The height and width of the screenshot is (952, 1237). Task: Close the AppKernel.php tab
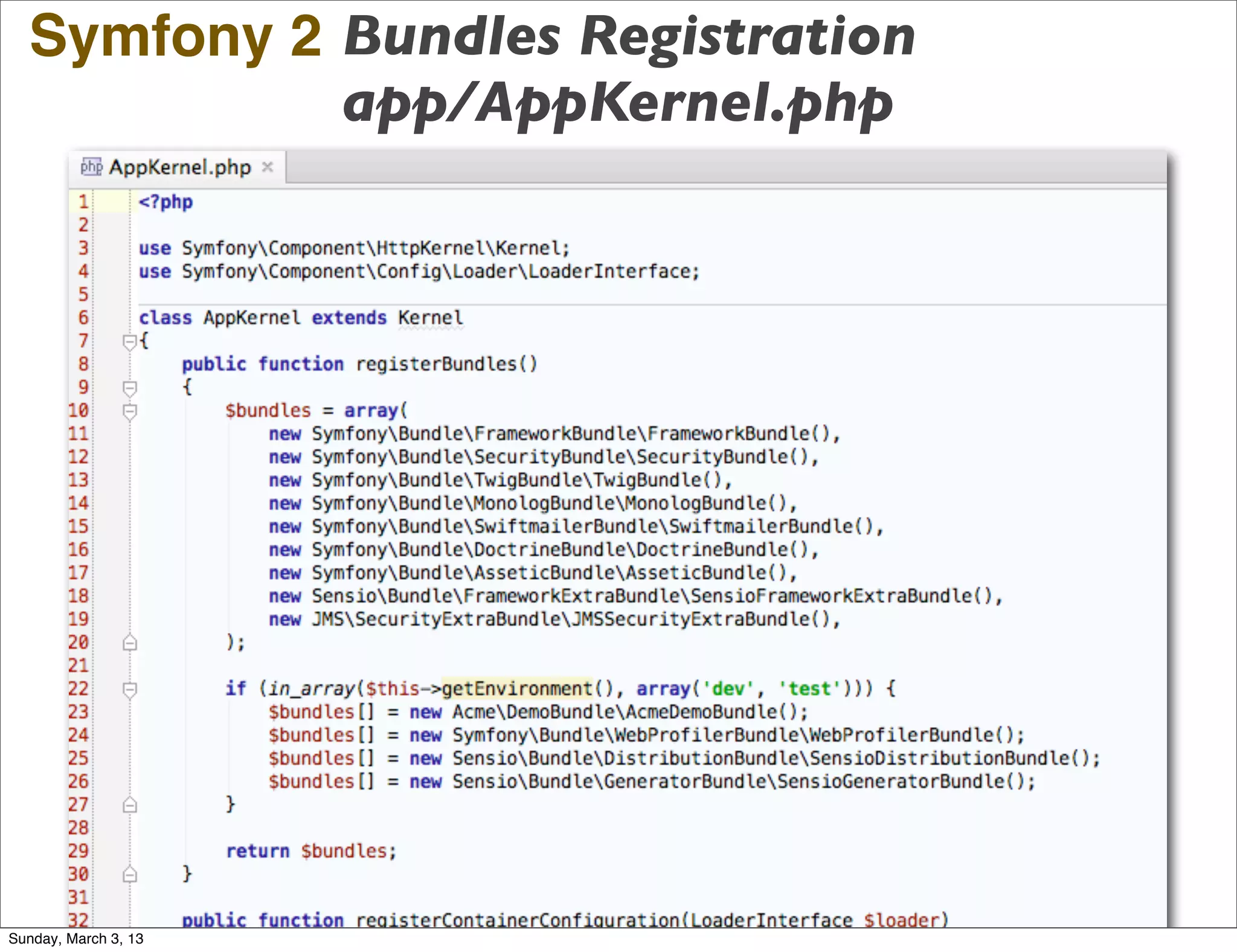[x=268, y=167]
